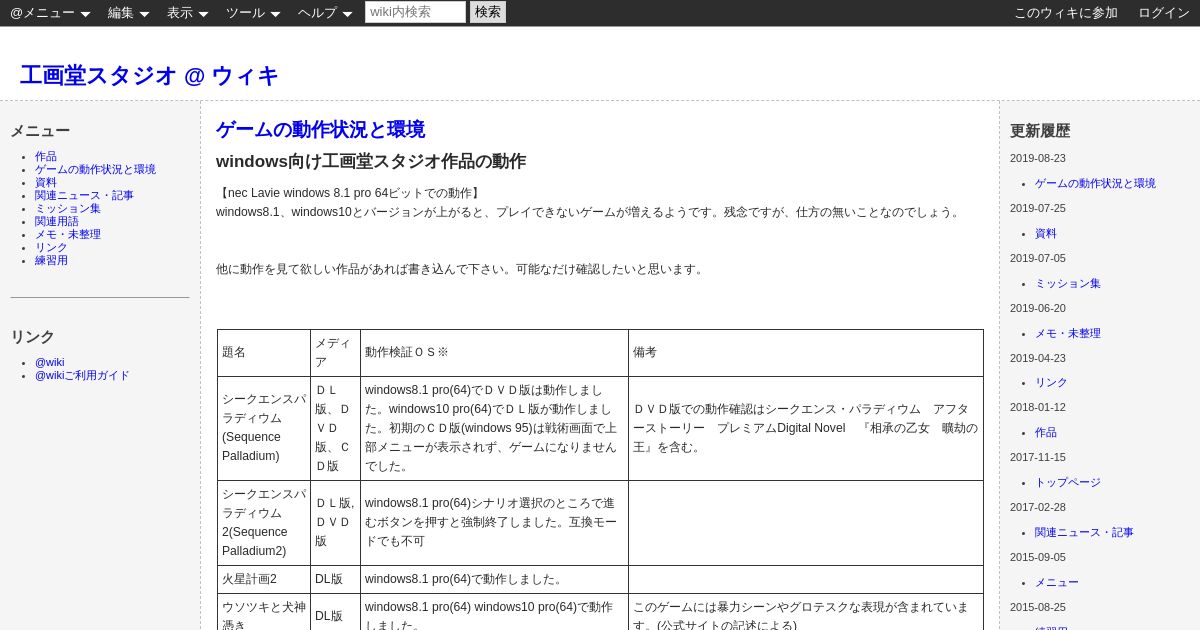Open ゲームの動作状況と環境 in the left menu
This screenshot has width=1200, height=630.
coord(95,170)
